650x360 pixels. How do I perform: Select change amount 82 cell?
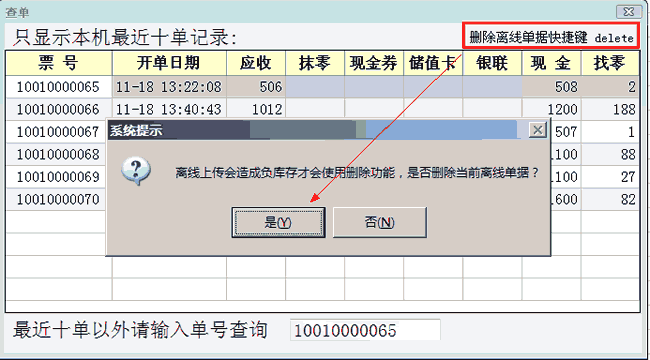coord(610,199)
